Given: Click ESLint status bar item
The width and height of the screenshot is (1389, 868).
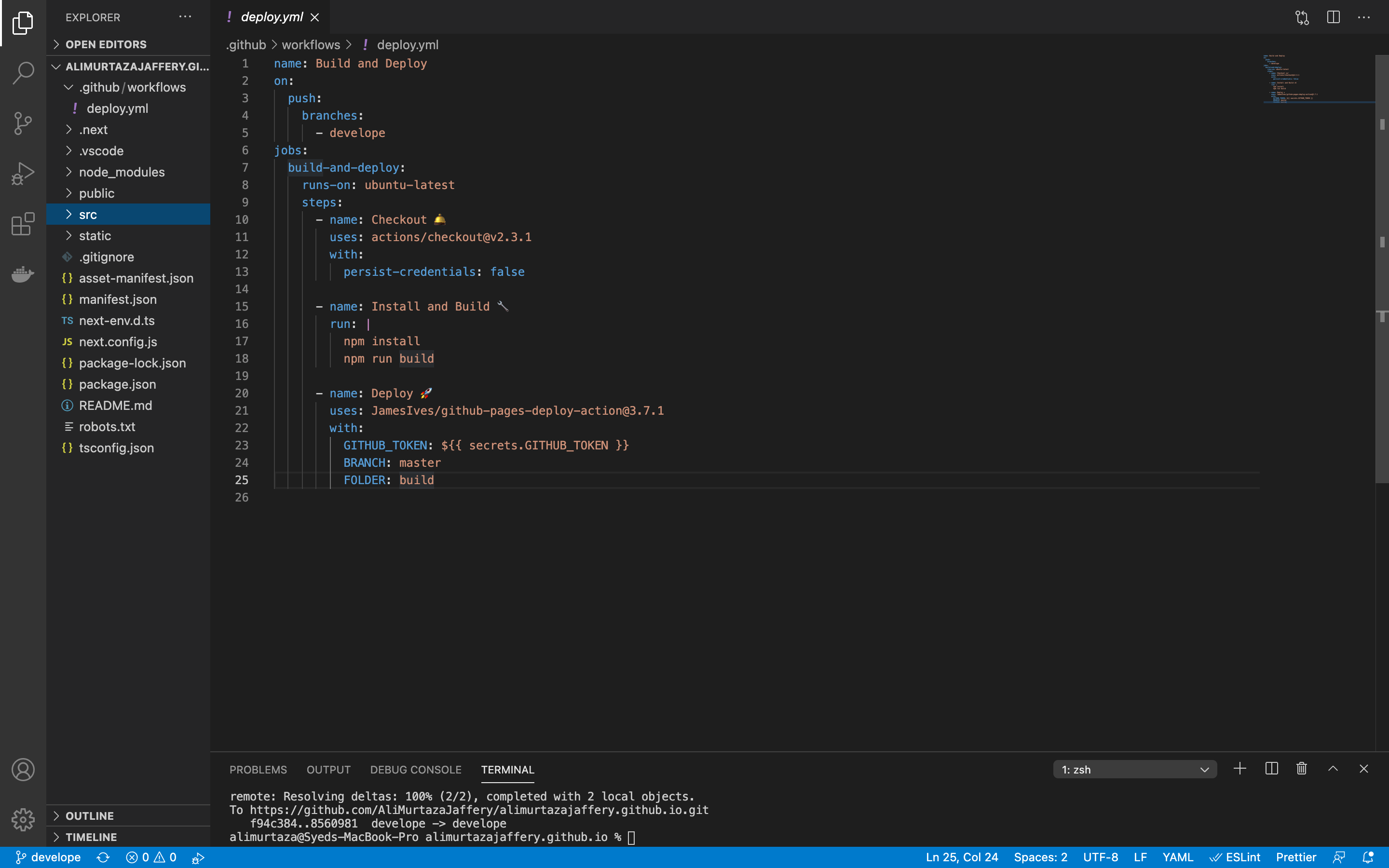Looking at the screenshot, I should [1235, 857].
